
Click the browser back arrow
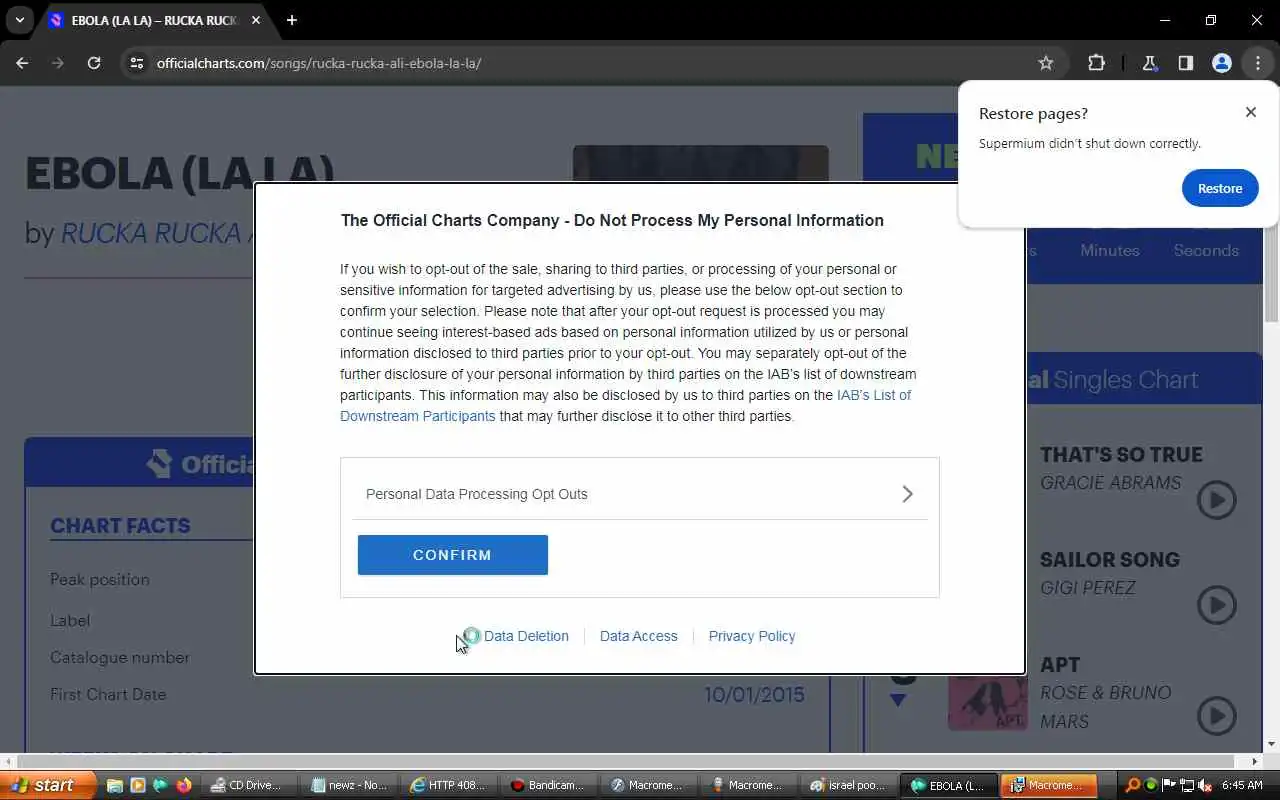tap(22, 63)
